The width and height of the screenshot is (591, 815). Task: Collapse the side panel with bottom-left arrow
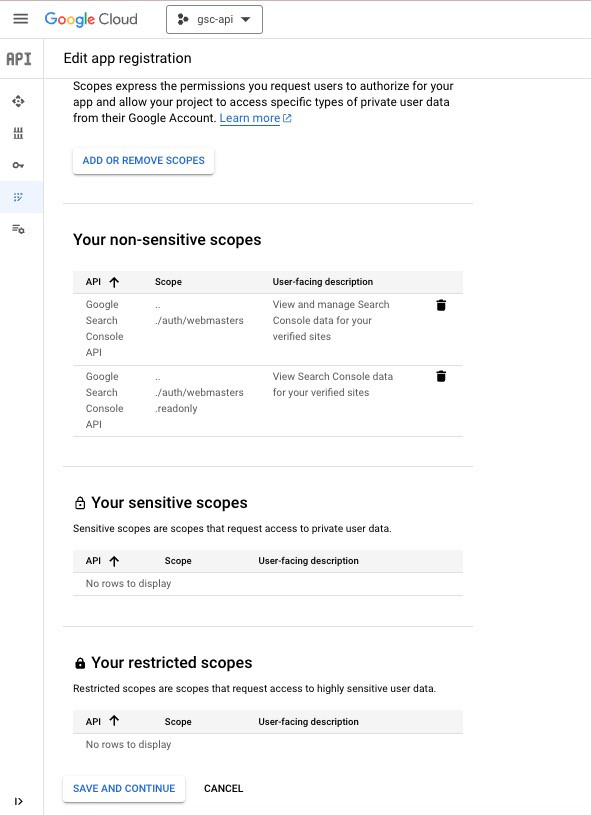(x=18, y=800)
